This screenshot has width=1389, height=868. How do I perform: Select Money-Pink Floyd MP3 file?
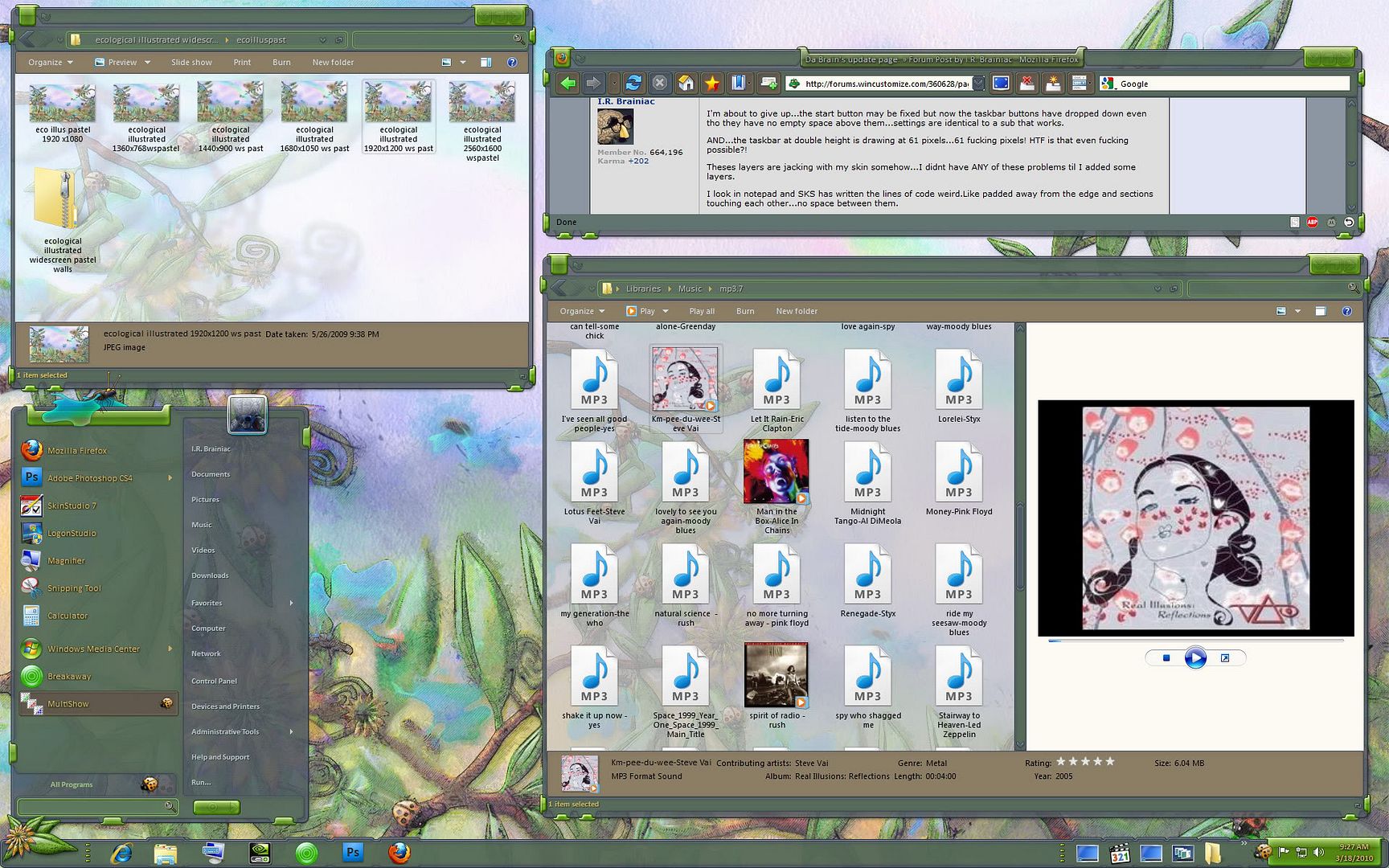tap(959, 479)
